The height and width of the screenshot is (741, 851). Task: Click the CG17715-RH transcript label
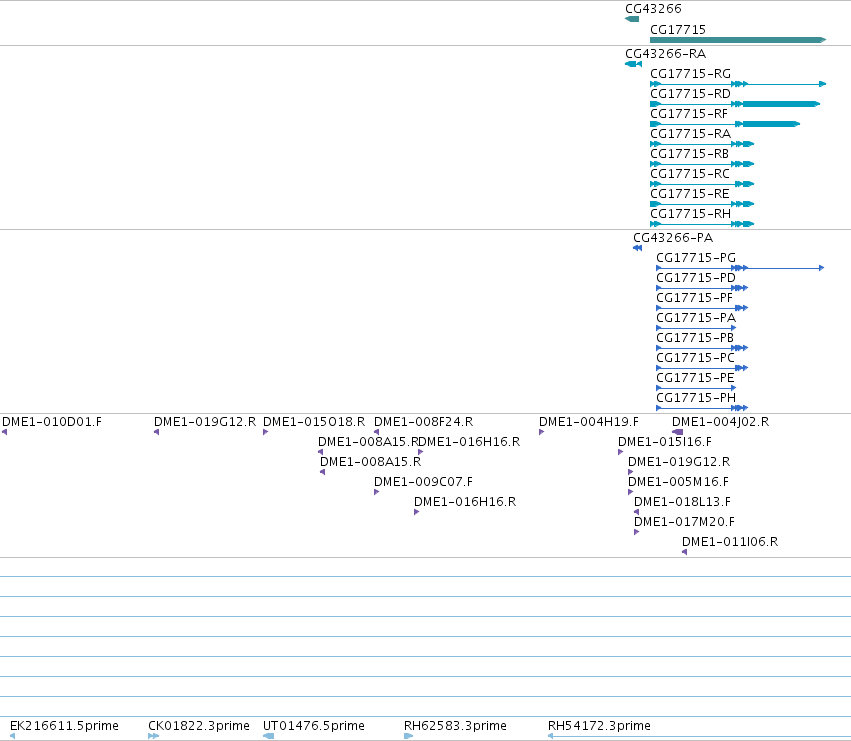click(690, 214)
